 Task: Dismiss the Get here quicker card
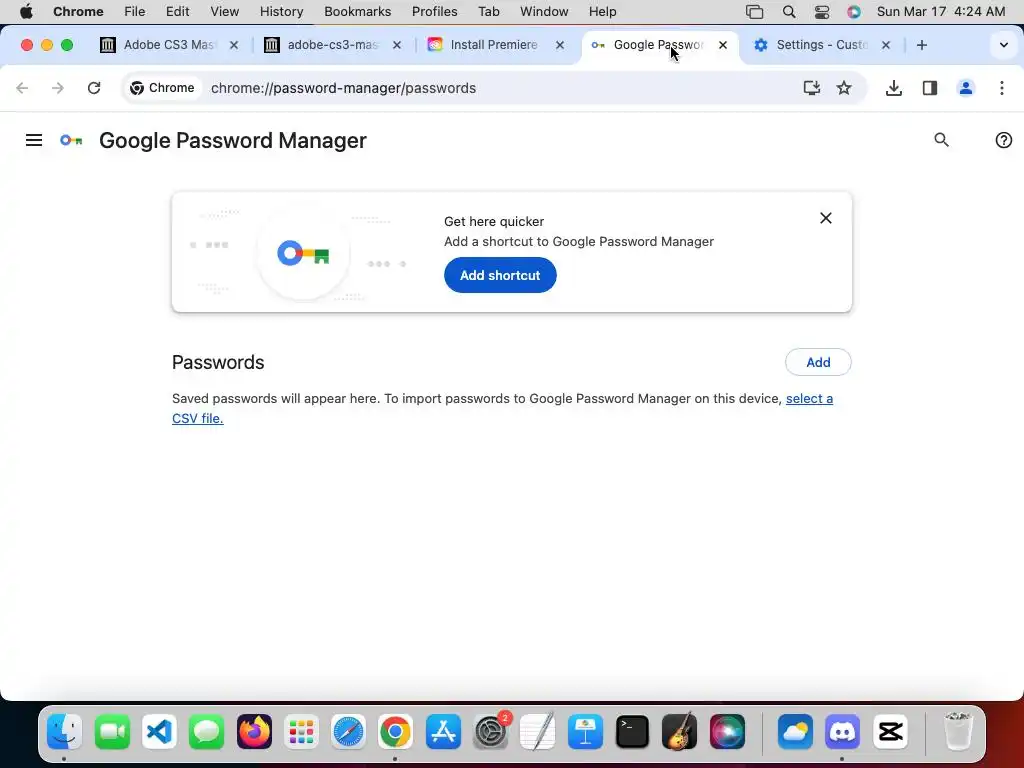826,218
